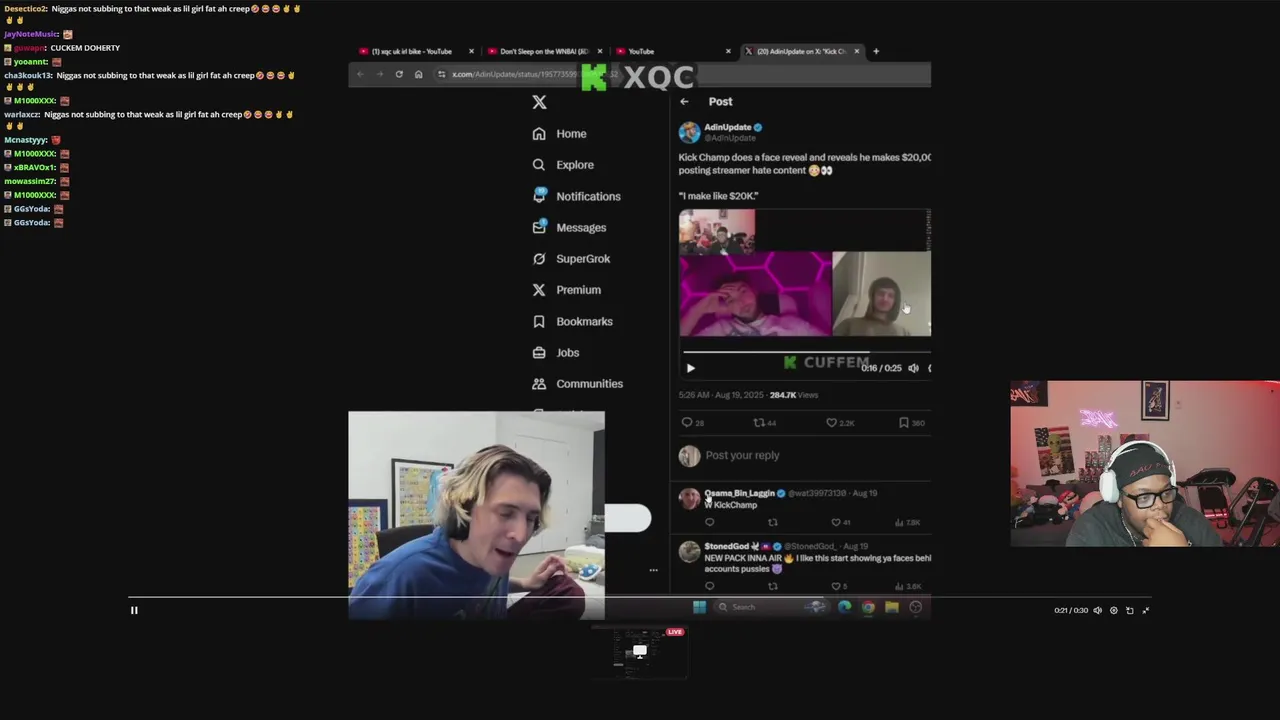Open StonedGod's profile link
The image size is (1280, 720).
point(727,546)
